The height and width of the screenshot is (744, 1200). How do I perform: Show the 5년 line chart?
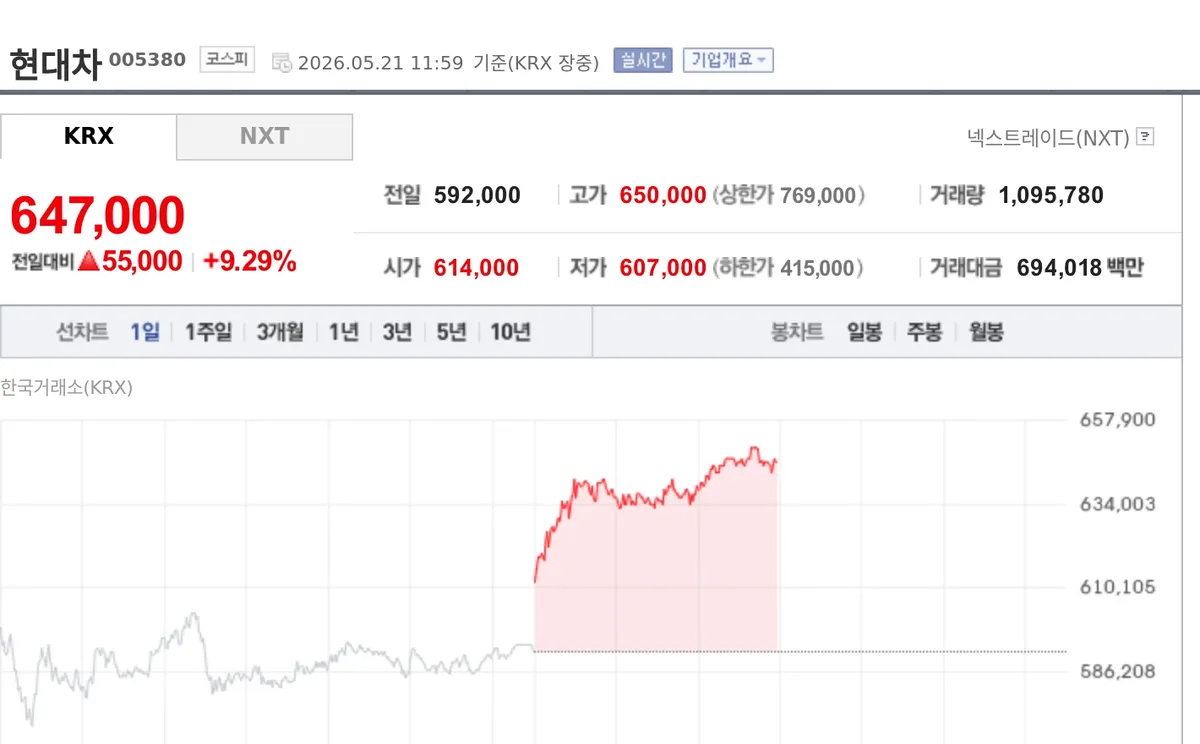[x=451, y=332]
